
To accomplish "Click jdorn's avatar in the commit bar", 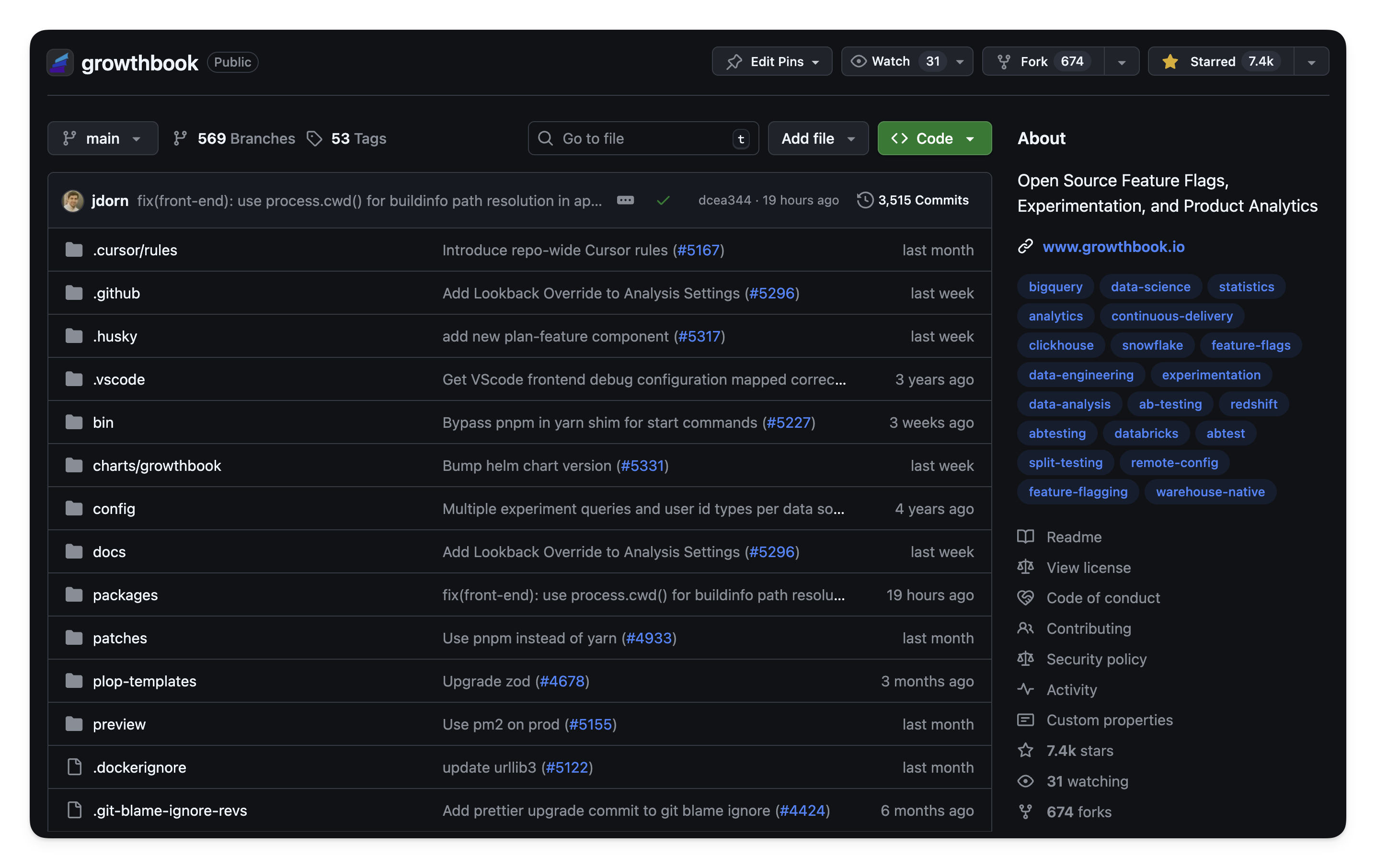I will tap(72, 201).
